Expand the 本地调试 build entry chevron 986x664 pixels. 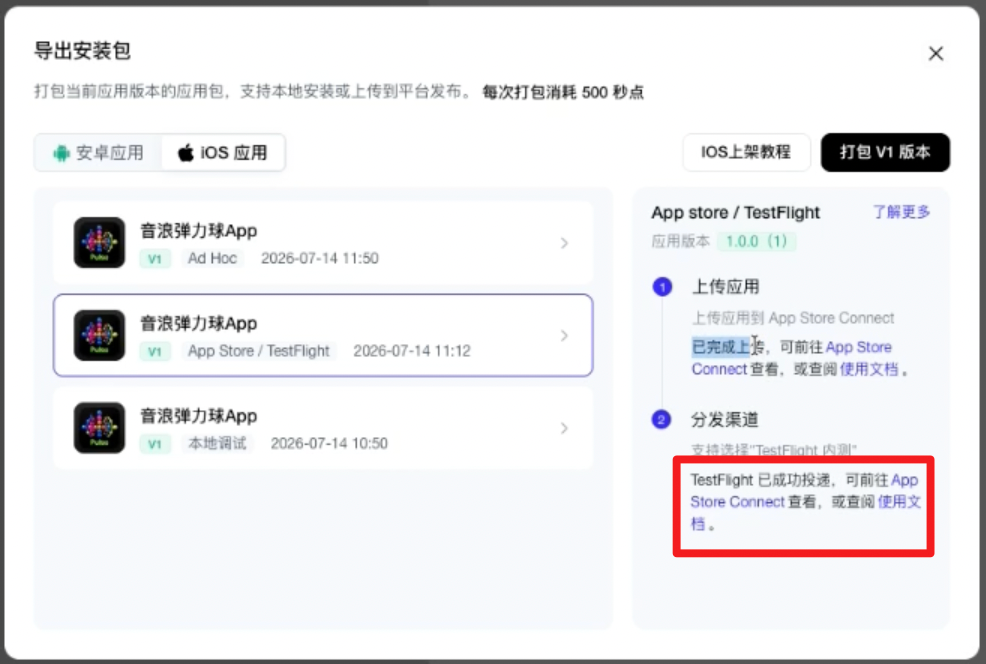coord(564,428)
